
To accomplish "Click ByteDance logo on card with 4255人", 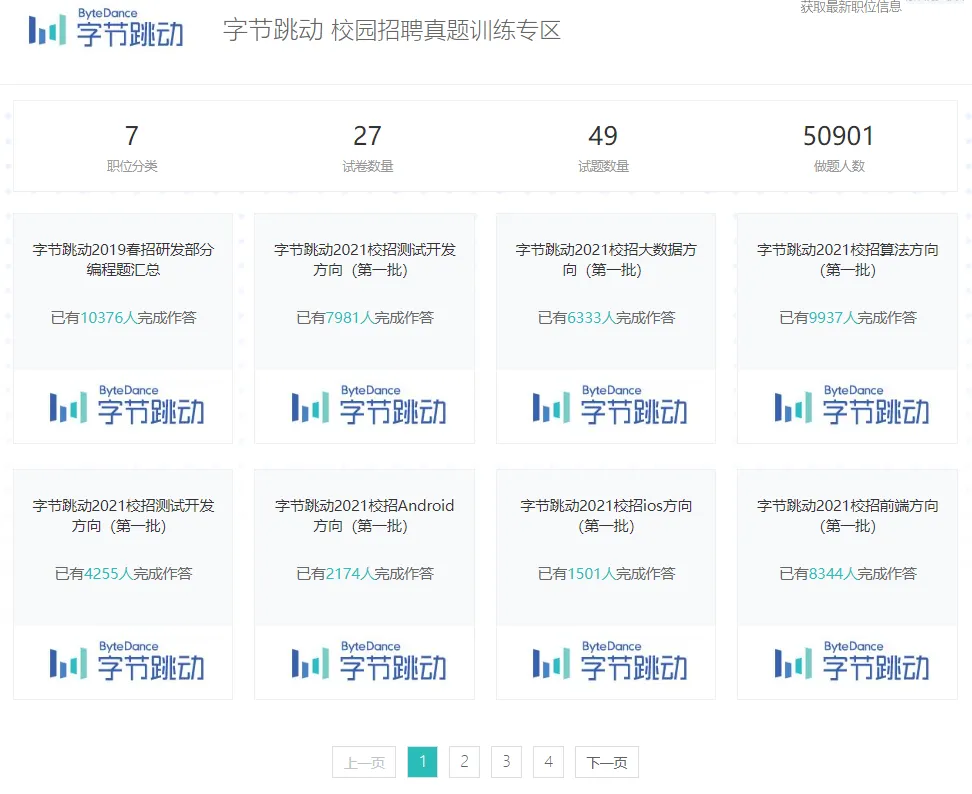I will pos(126,661).
